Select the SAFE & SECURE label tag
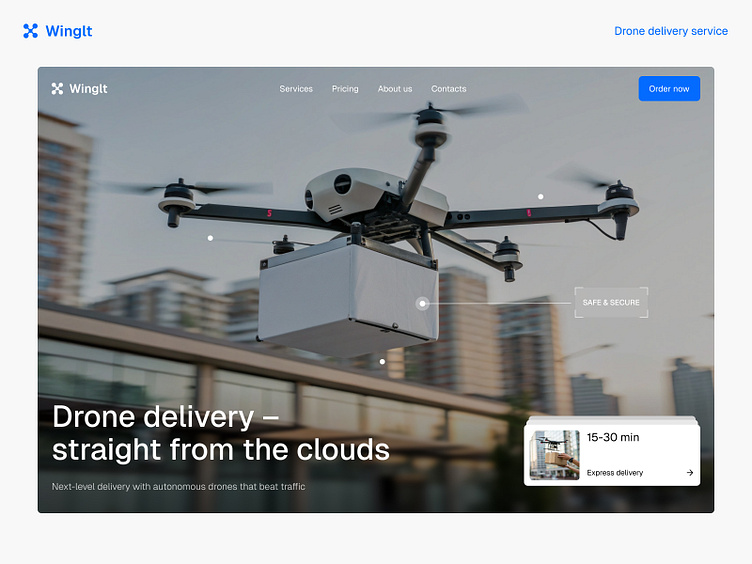The image size is (752, 564). [611, 303]
